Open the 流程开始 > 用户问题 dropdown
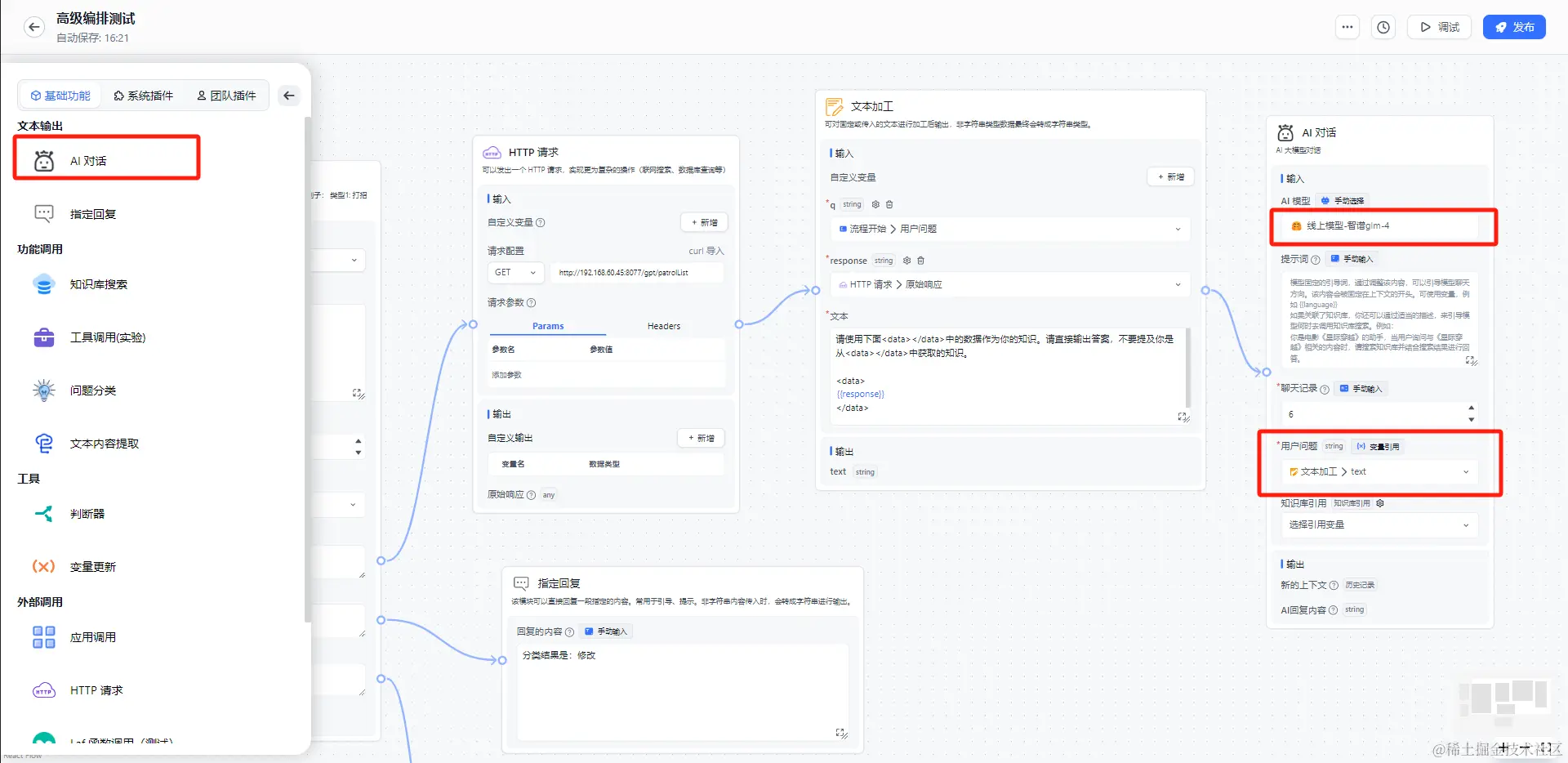The width and height of the screenshot is (1568, 763). tap(1009, 229)
